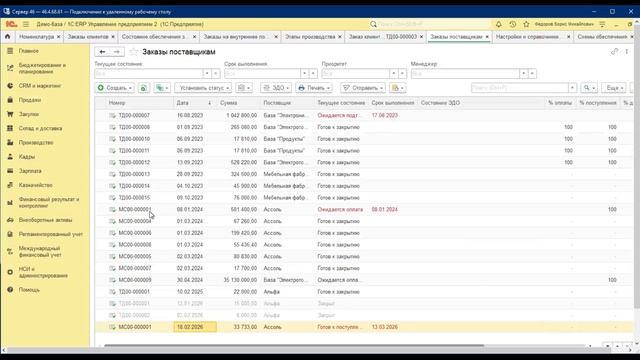The width and height of the screenshot is (640, 360).
Task: Open Склад и доставка section
Action: 40,128
